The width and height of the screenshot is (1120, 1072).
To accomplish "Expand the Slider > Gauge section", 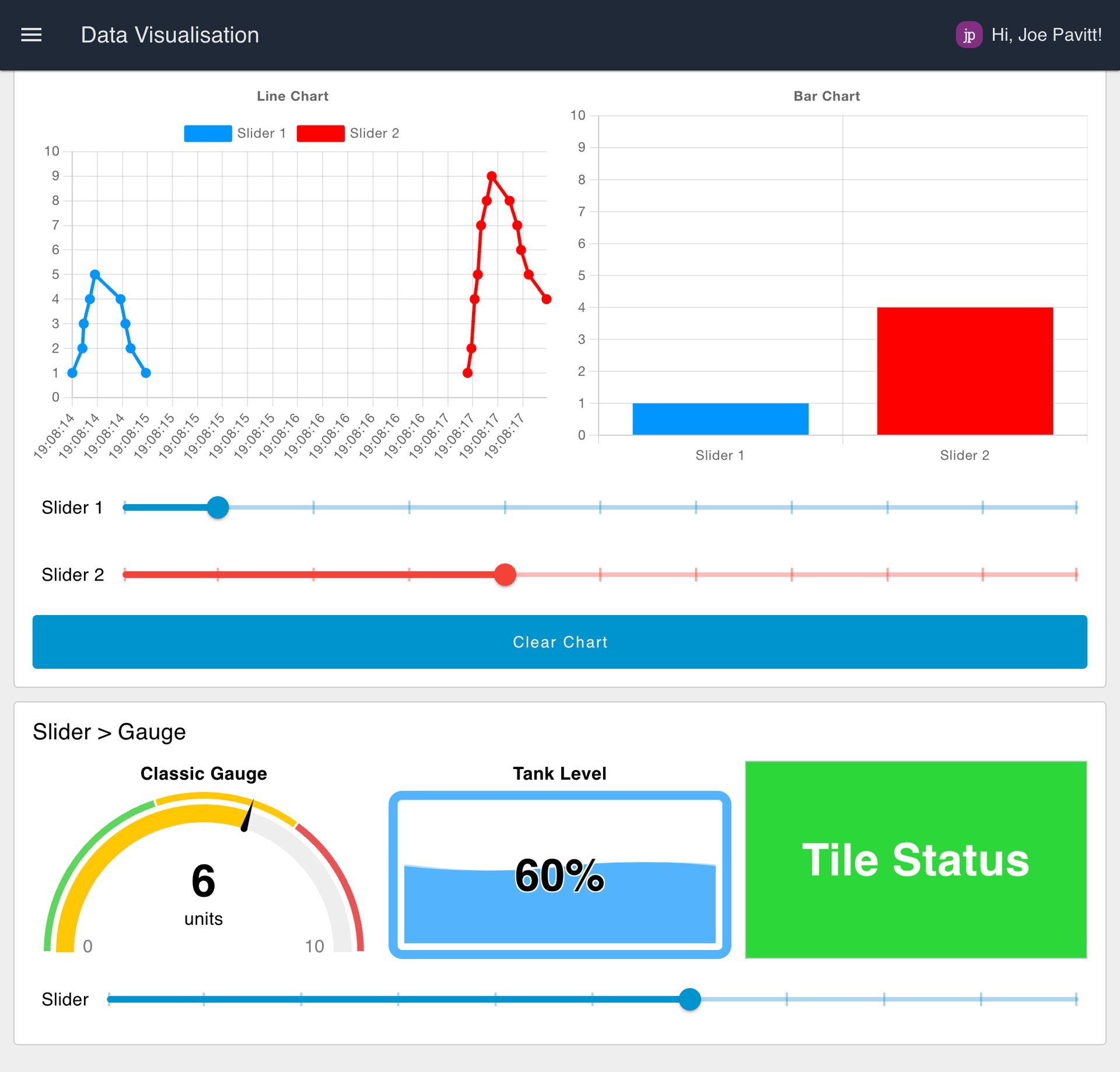I will tap(110, 731).
